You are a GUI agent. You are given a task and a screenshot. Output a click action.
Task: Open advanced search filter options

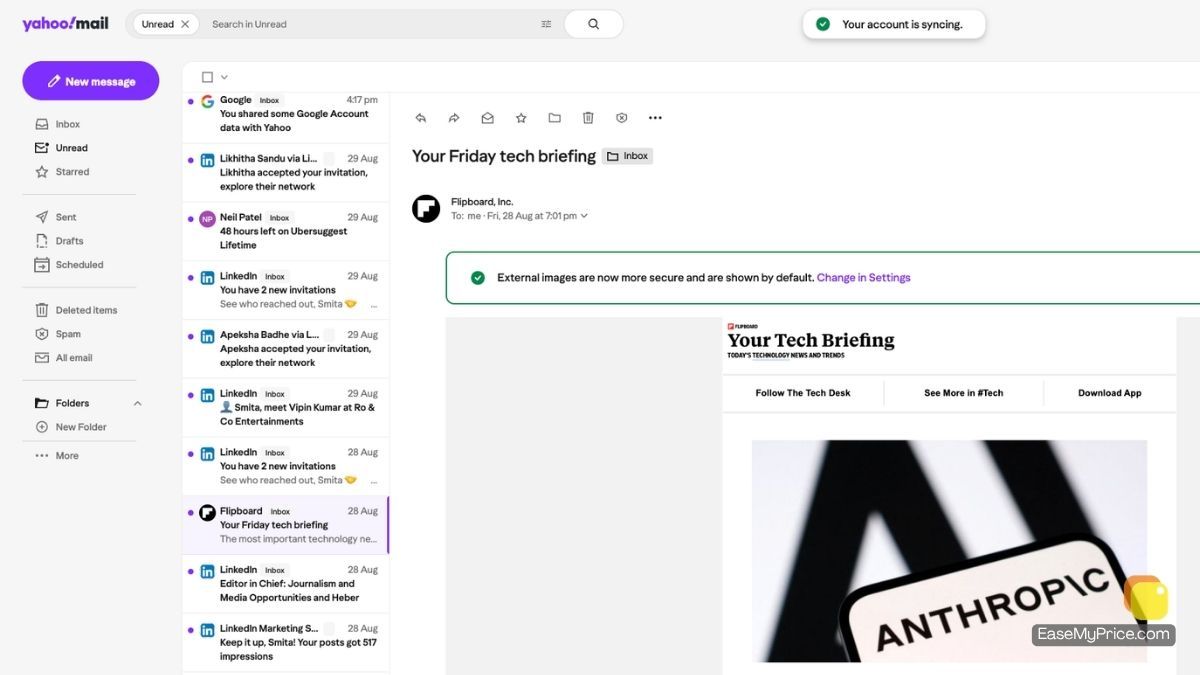tap(546, 24)
